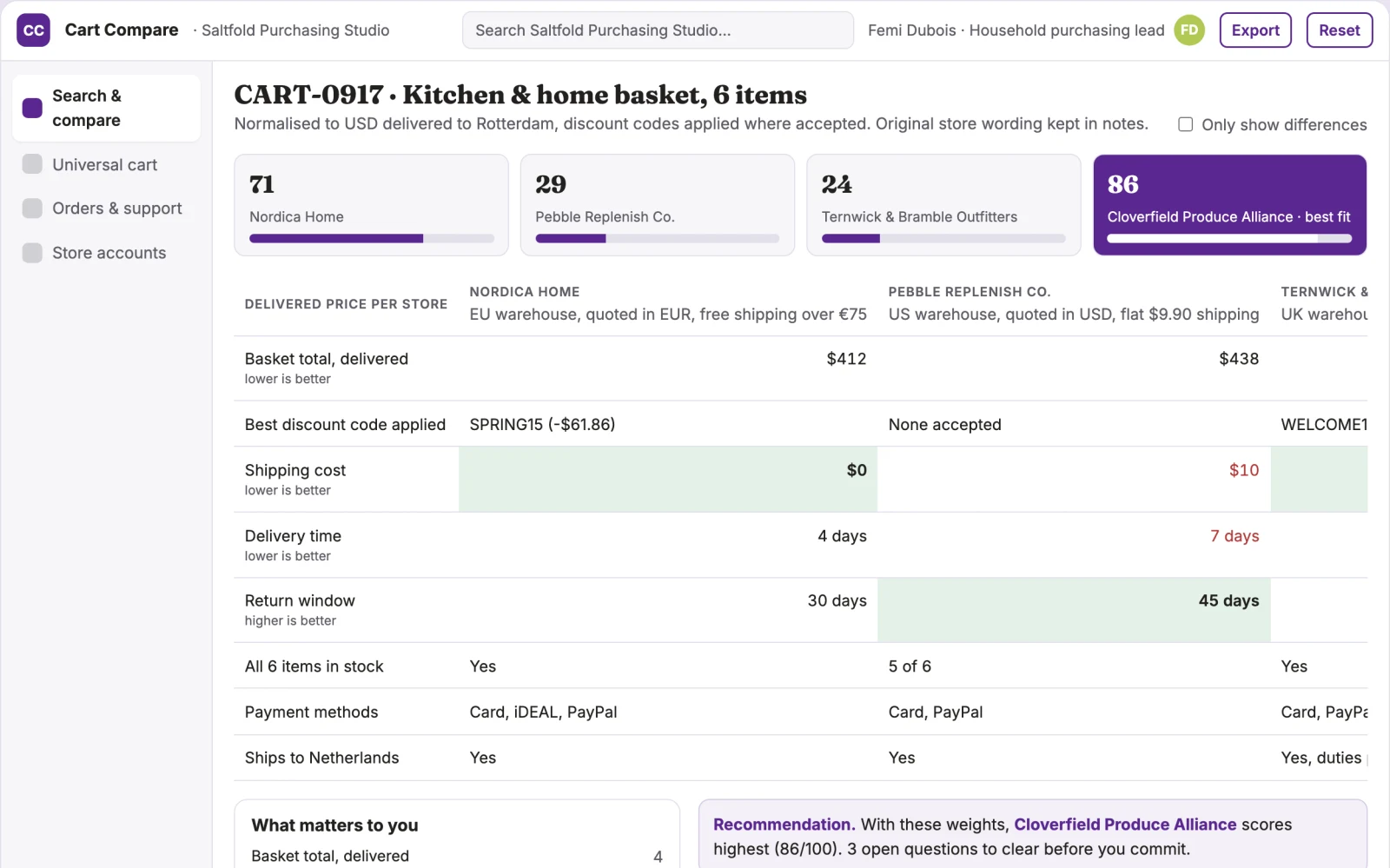Click the Export button
The width and height of the screenshot is (1390, 868).
coord(1255,30)
